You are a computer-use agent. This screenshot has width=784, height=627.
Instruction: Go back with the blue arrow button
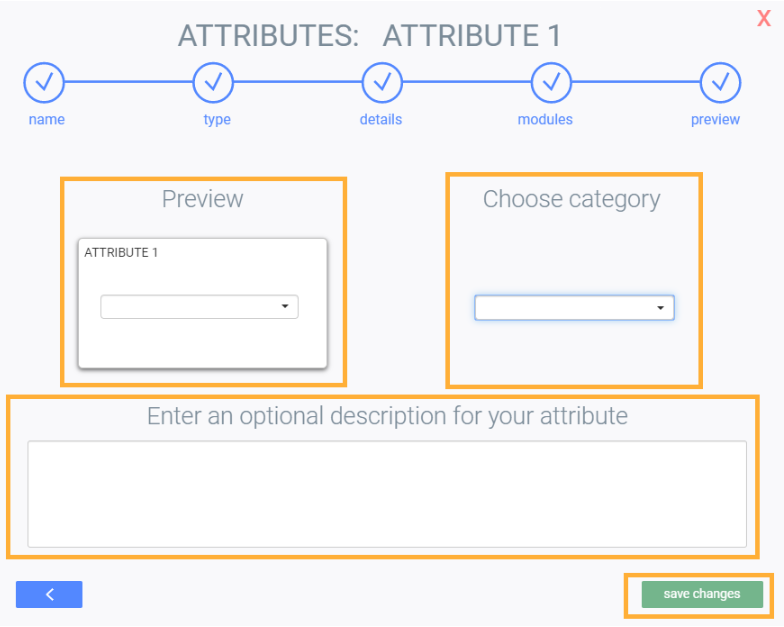(x=49, y=594)
